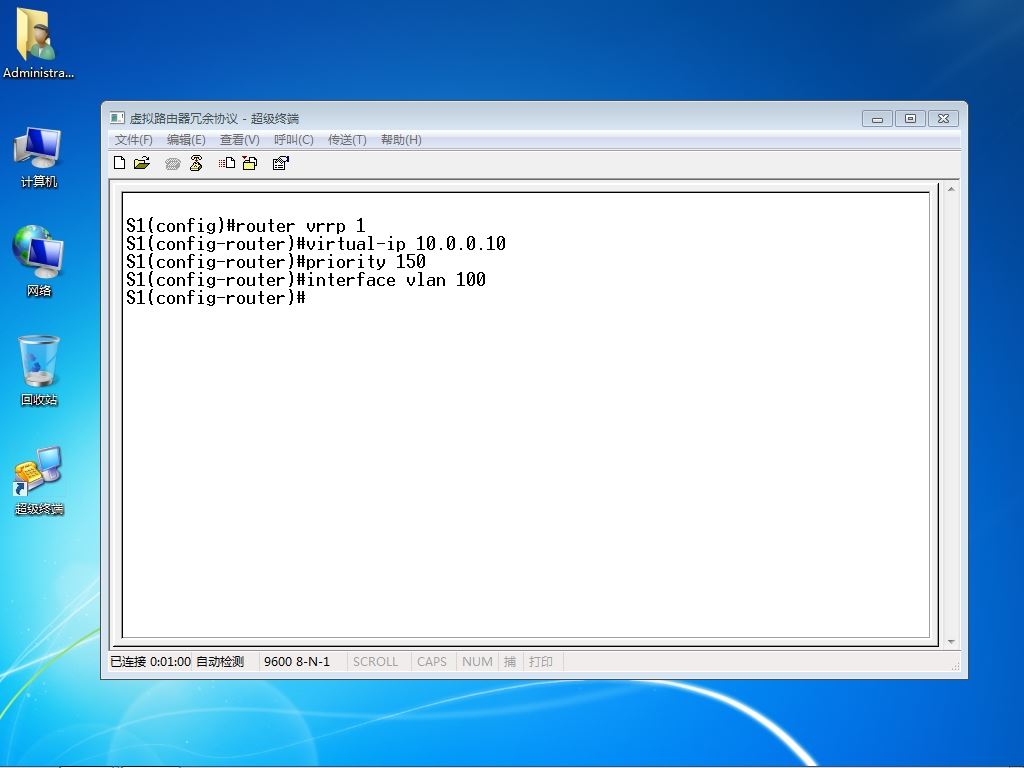Image resolution: width=1024 pixels, height=768 pixels.
Task: Click the Send file toolbar icon
Action: coord(227,163)
